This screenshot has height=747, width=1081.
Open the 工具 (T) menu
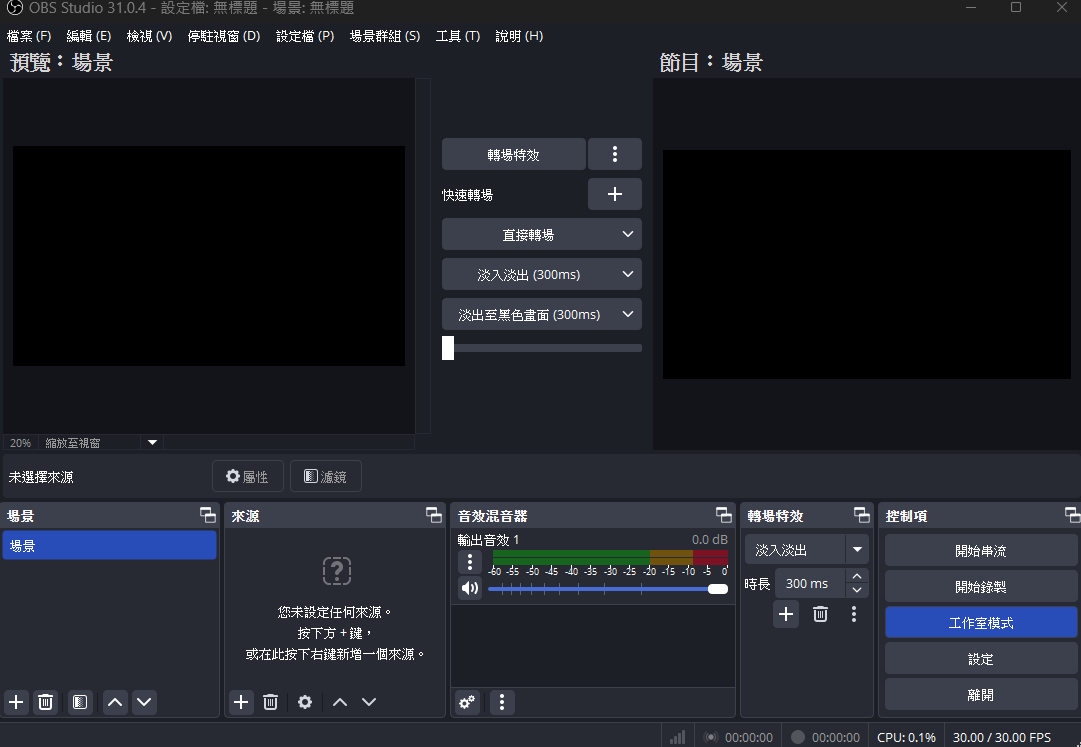tap(457, 36)
